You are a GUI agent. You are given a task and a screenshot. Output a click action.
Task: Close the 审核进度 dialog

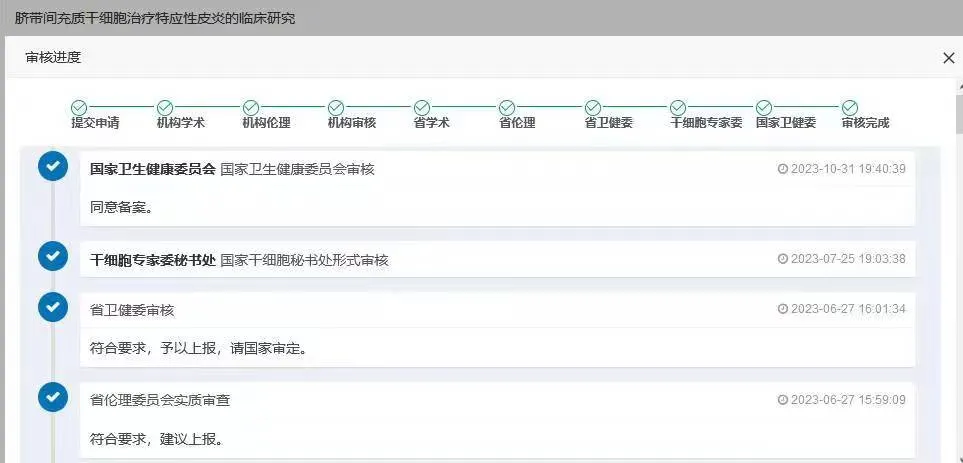[x=948, y=58]
